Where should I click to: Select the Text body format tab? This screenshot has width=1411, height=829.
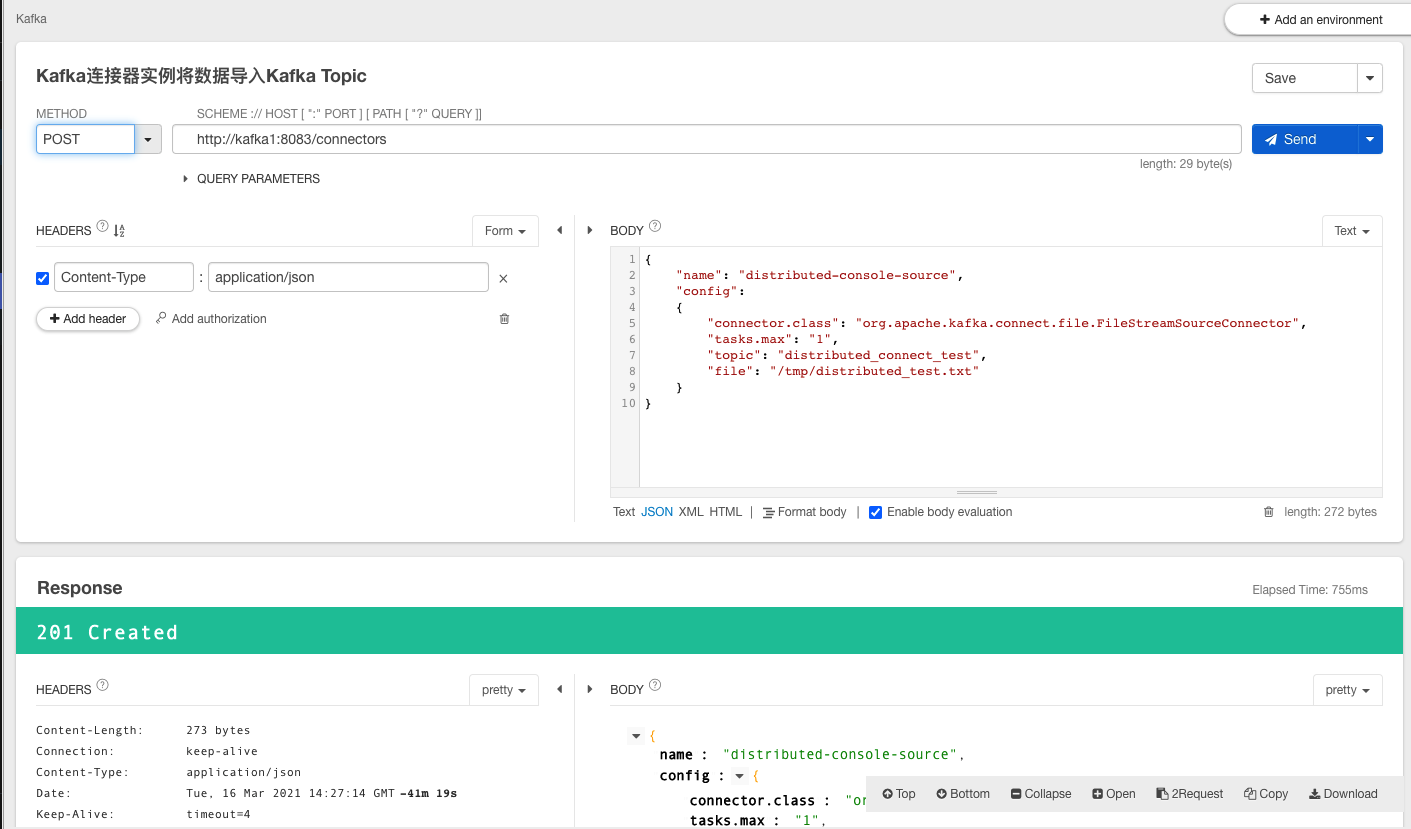(x=624, y=512)
